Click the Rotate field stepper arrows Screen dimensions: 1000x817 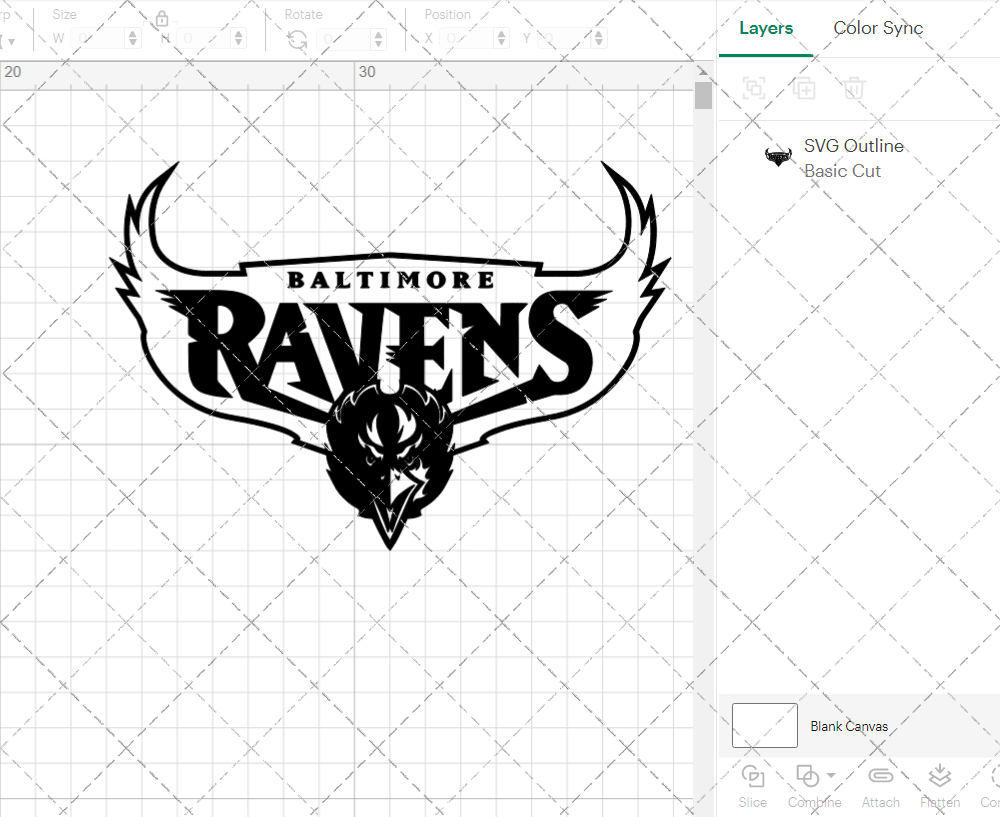pyautogui.click(x=379, y=38)
